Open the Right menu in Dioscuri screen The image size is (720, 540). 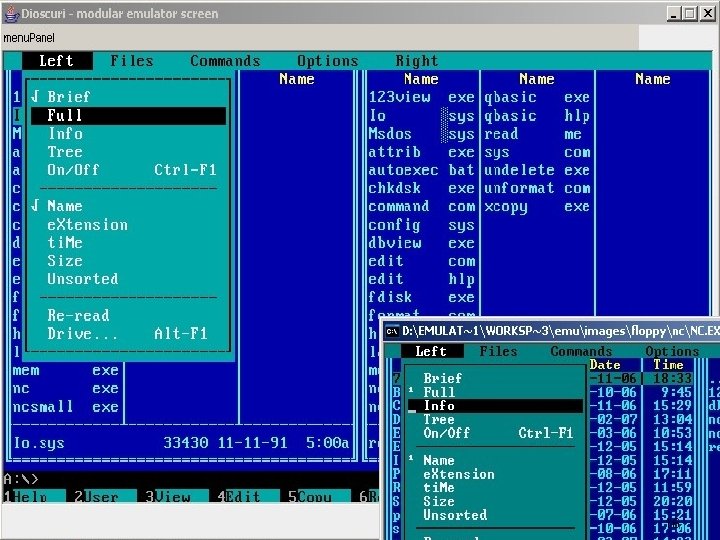(x=417, y=61)
